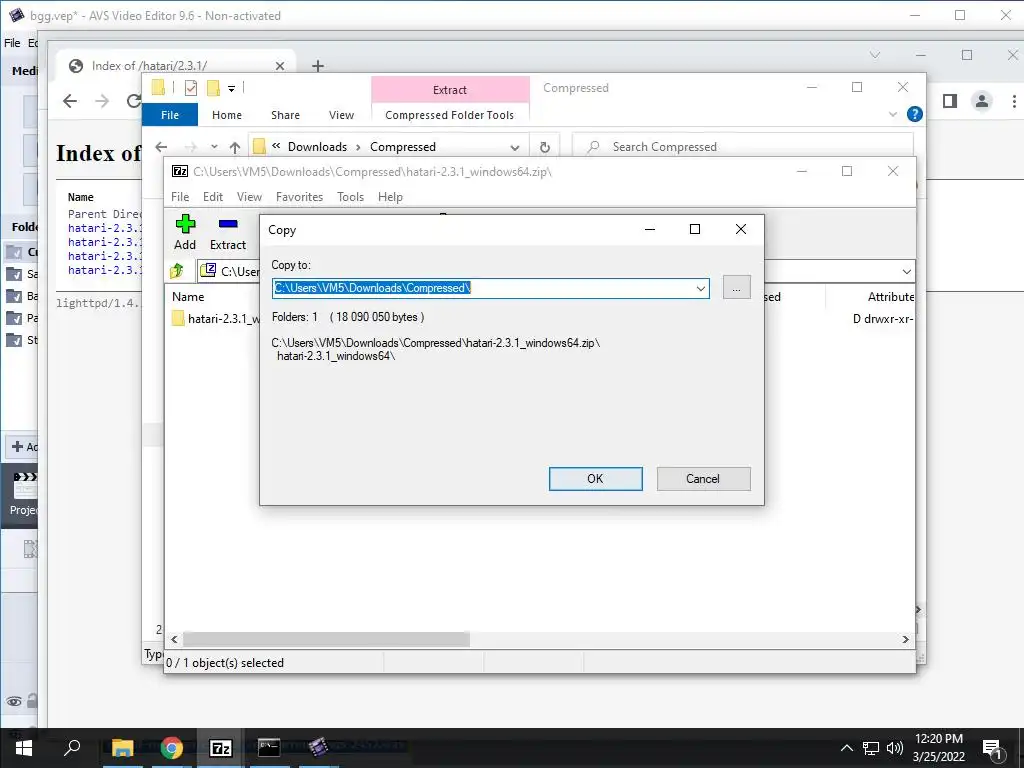The height and width of the screenshot is (768, 1024).
Task: Open the Customize Quick Access Toolbar dropdown in Explorer
Action: (231, 88)
